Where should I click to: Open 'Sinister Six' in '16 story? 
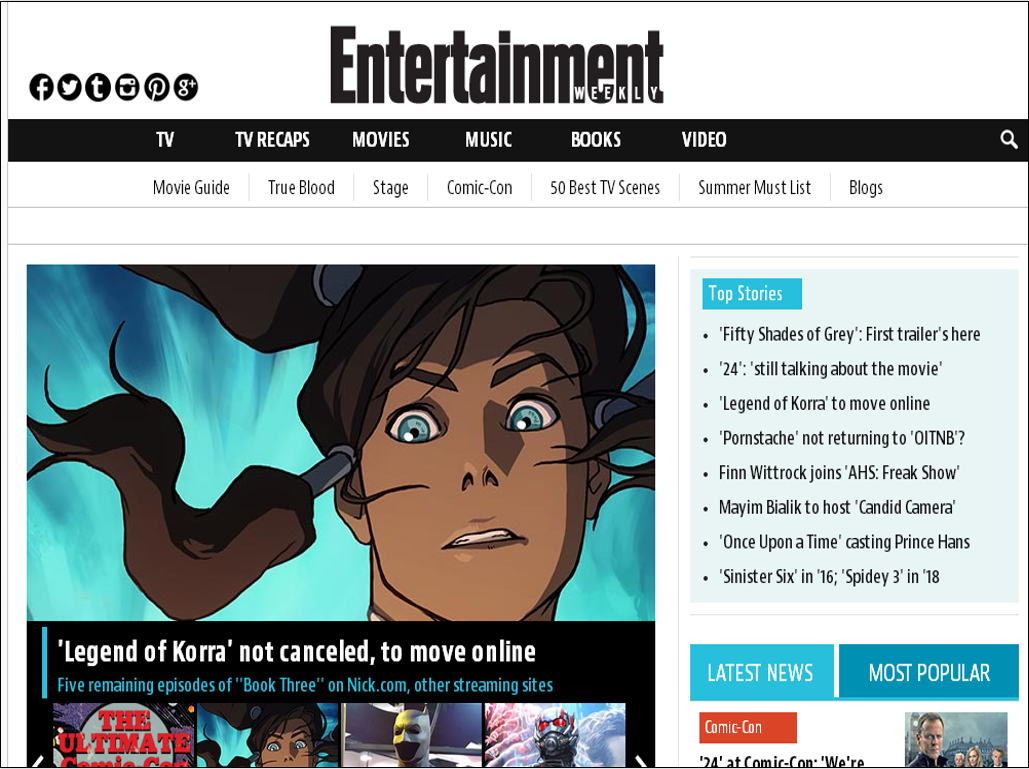[x=829, y=577]
